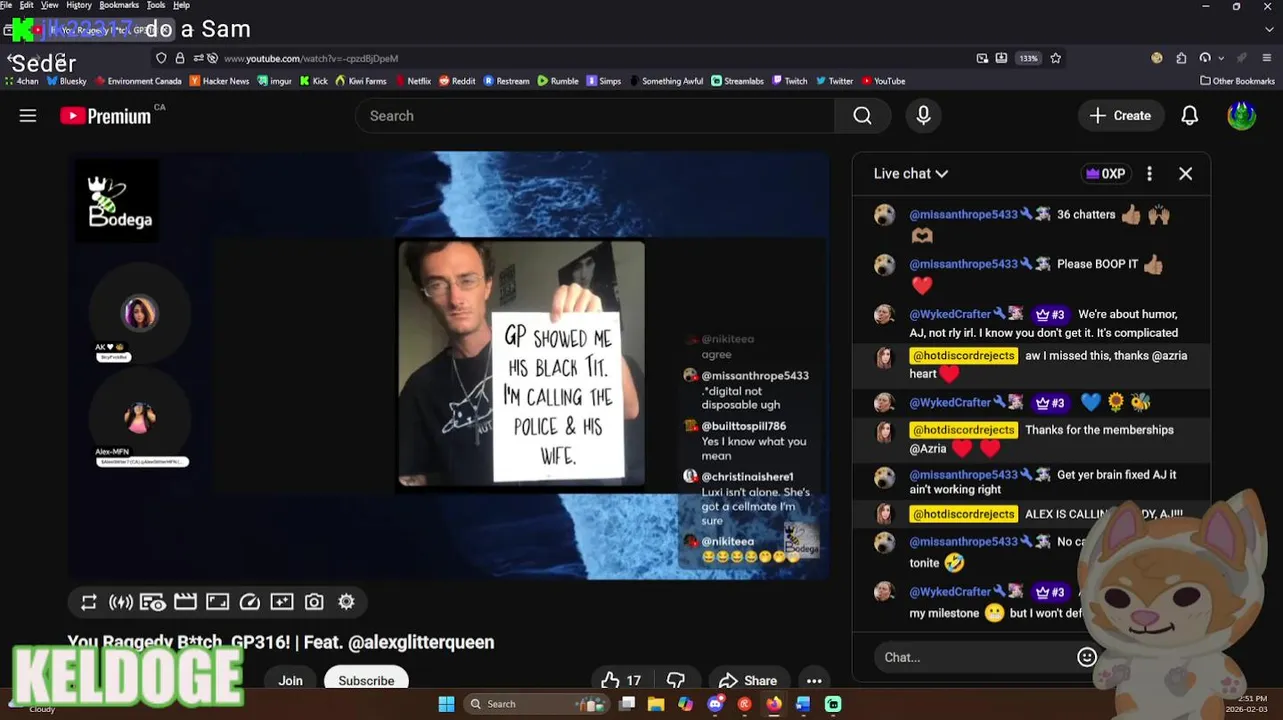1283x720 pixels.
Task: Click the site padlock icon
Action: pyautogui.click(x=180, y=58)
